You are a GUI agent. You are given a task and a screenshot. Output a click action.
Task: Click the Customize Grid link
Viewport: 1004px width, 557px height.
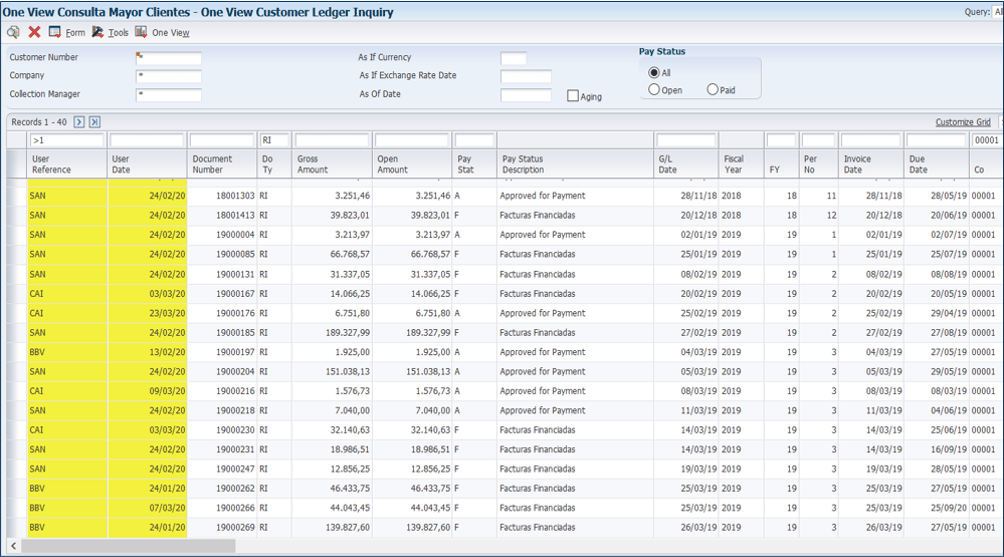pyautogui.click(x=962, y=122)
